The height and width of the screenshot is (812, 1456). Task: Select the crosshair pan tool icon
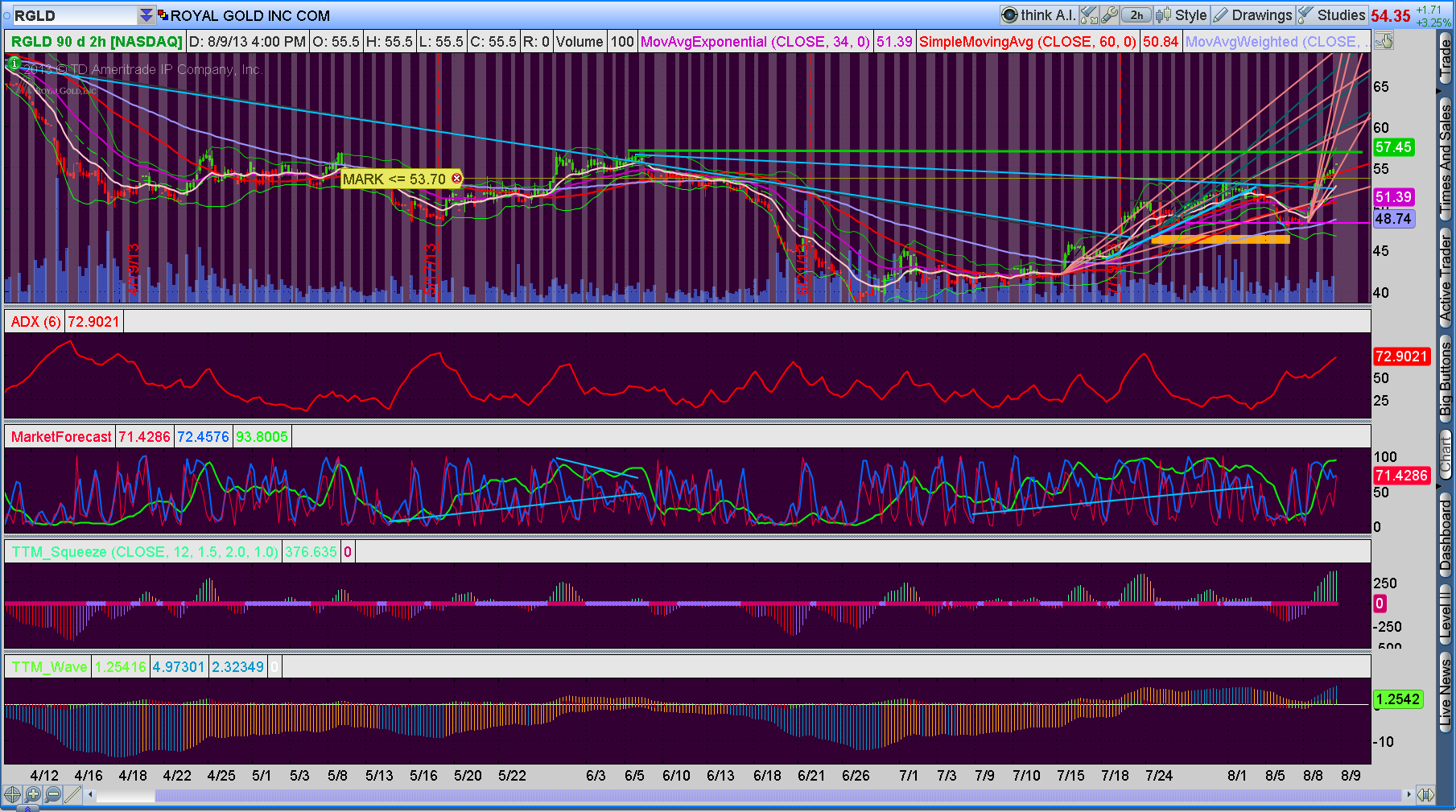(12, 795)
